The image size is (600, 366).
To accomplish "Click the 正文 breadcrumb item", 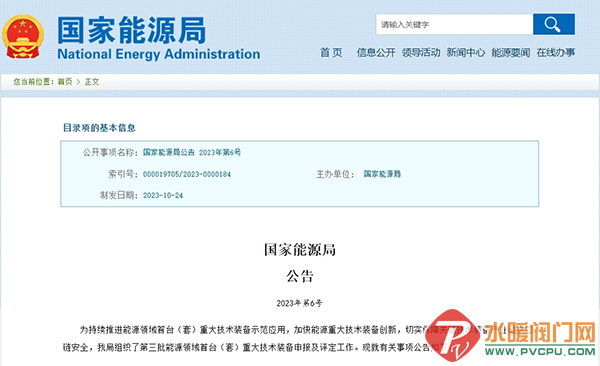I will click(92, 82).
